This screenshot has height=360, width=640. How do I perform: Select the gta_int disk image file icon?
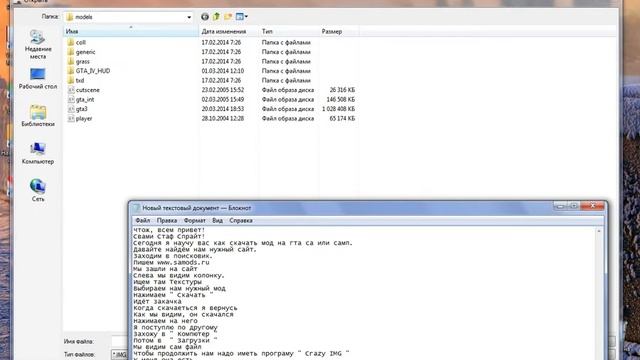[x=71, y=99]
